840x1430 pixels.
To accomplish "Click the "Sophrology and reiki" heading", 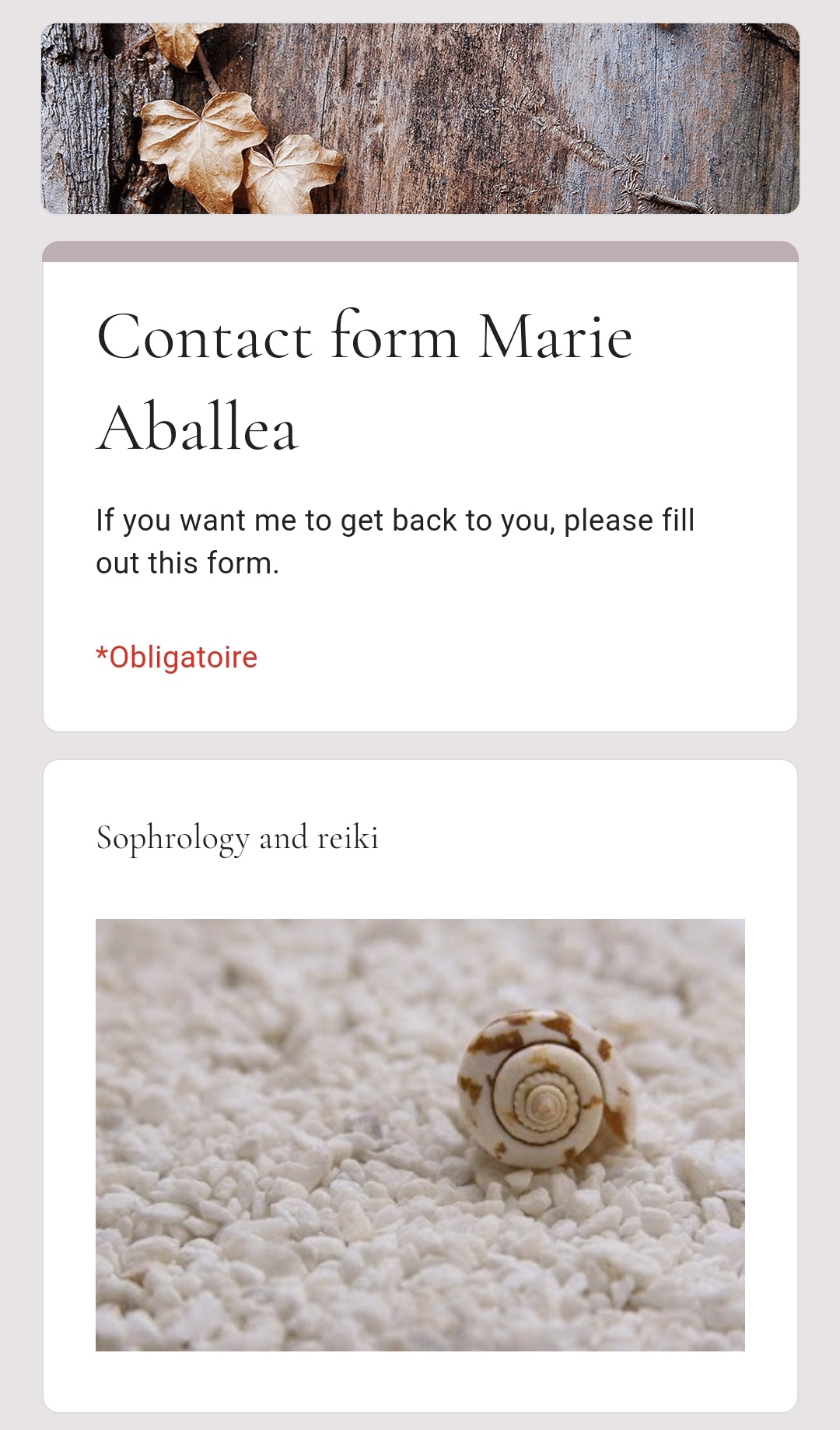I will tap(237, 838).
